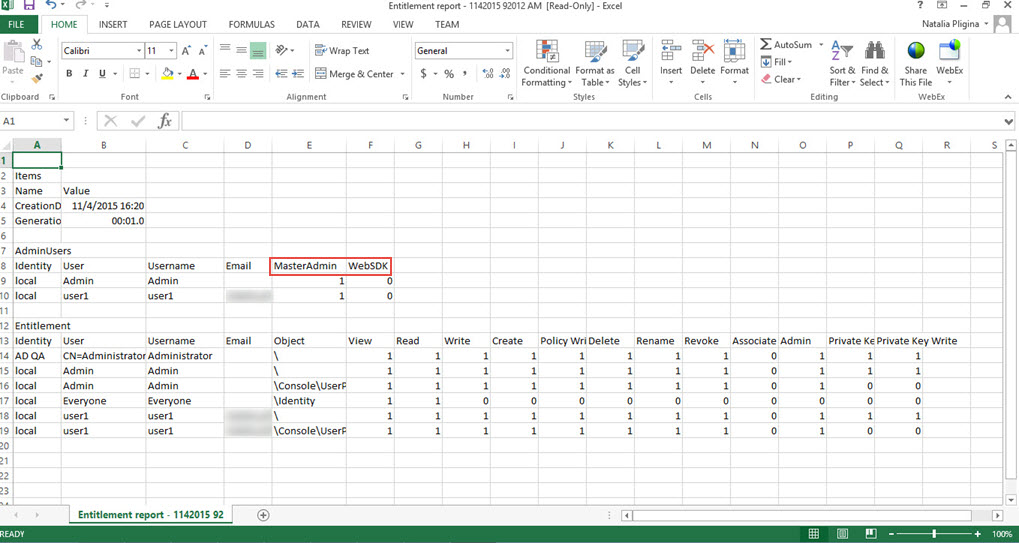Viewport: 1019px width, 543px height.
Task: Click the Cut scissors icon
Action: click(37, 45)
